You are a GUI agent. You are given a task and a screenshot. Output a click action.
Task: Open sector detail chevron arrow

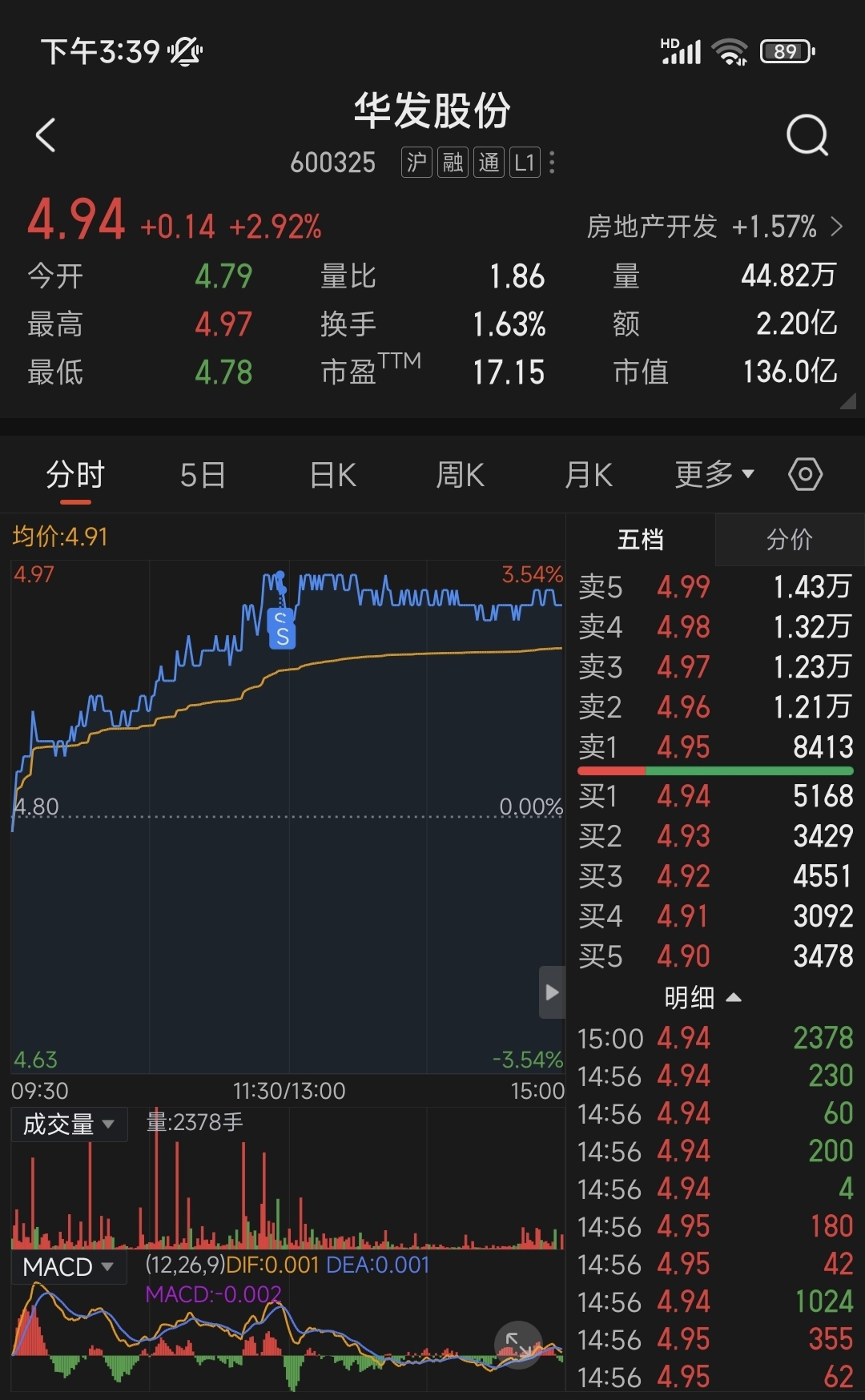837,227
